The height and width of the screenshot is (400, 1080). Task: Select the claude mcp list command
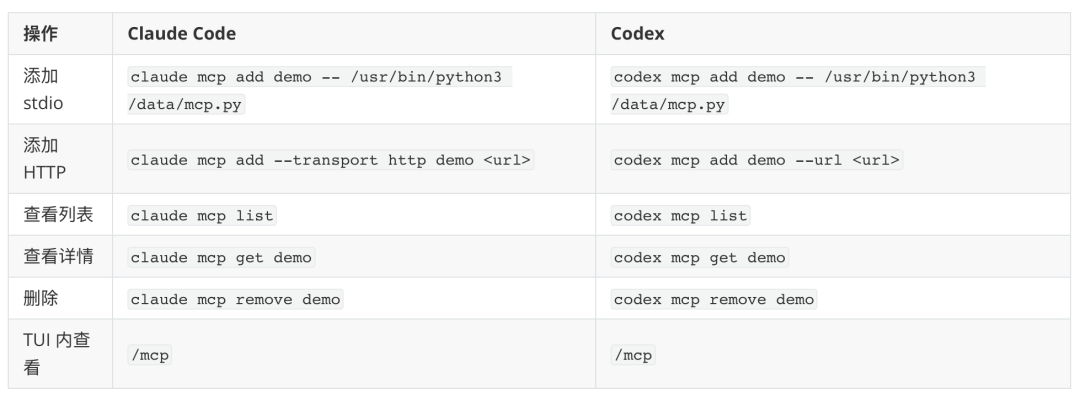point(202,215)
